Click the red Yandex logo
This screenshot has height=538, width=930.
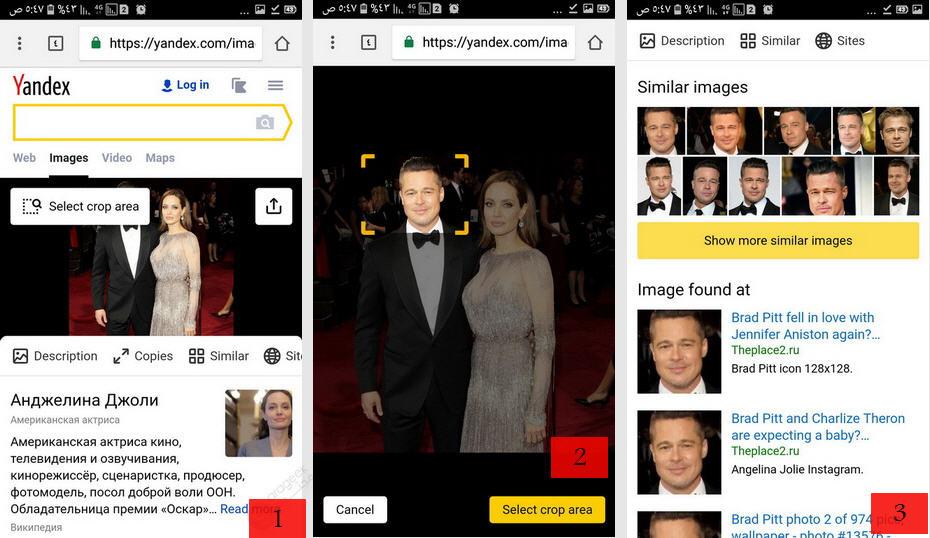point(41,86)
